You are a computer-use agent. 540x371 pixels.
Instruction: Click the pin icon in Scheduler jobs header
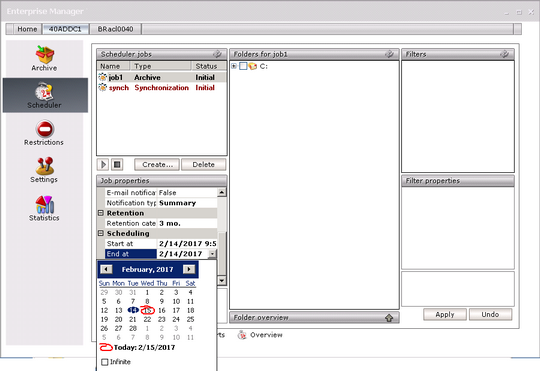pyautogui.click(x=217, y=54)
